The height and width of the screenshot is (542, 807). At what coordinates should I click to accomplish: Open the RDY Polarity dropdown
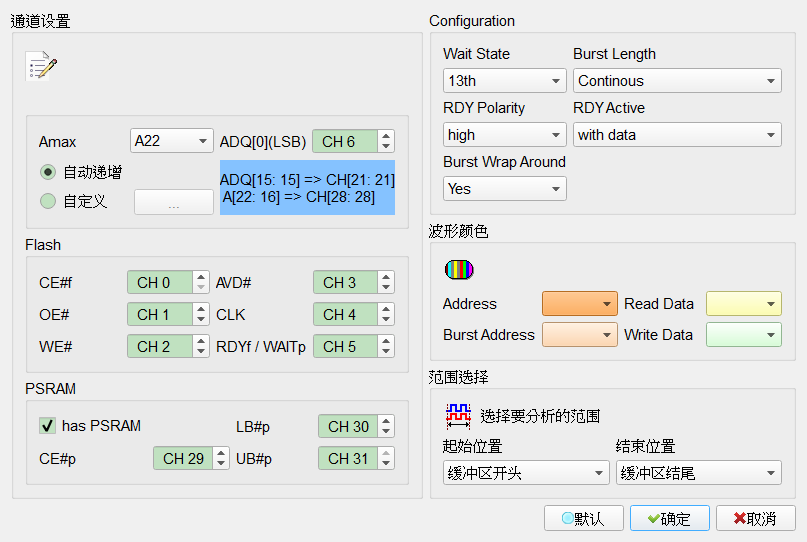pos(504,135)
